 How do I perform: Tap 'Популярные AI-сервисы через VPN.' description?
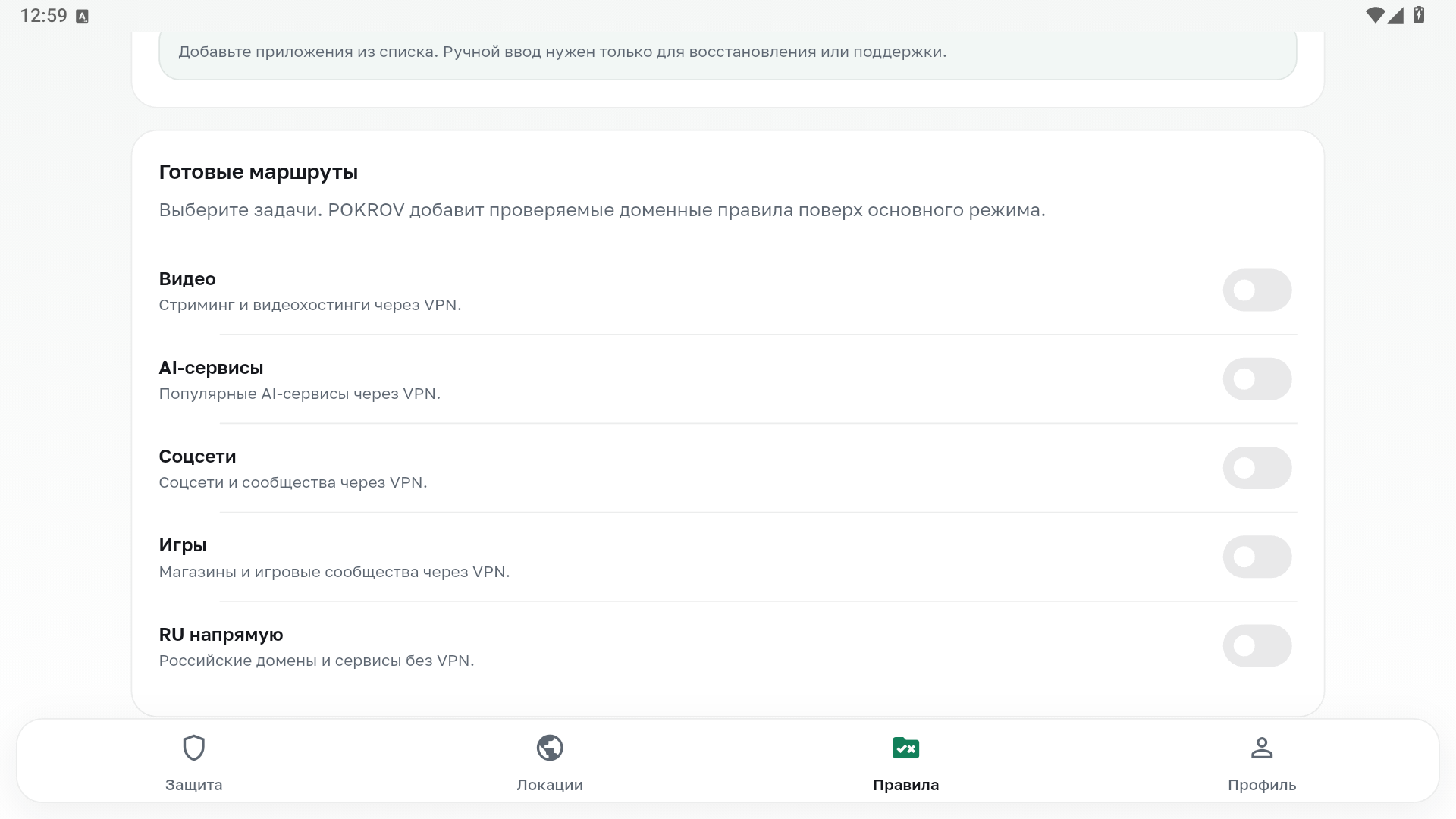click(x=300, y=394)
